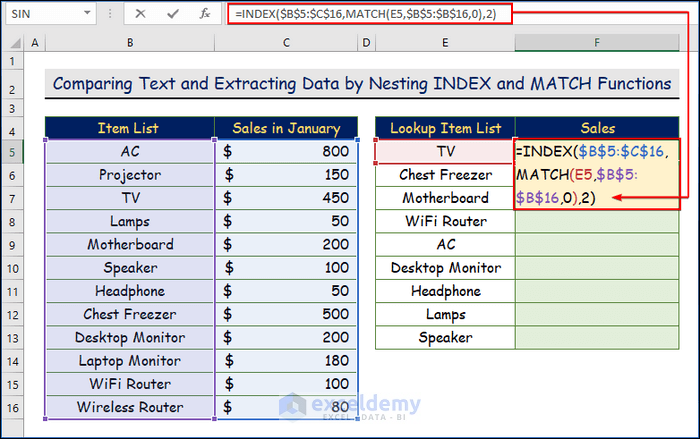Image resolution: width=700 pixels, height=439 pixels.
Task: Select cell E13 'Speaker' lookup item
Action: (x=445, y=338)
